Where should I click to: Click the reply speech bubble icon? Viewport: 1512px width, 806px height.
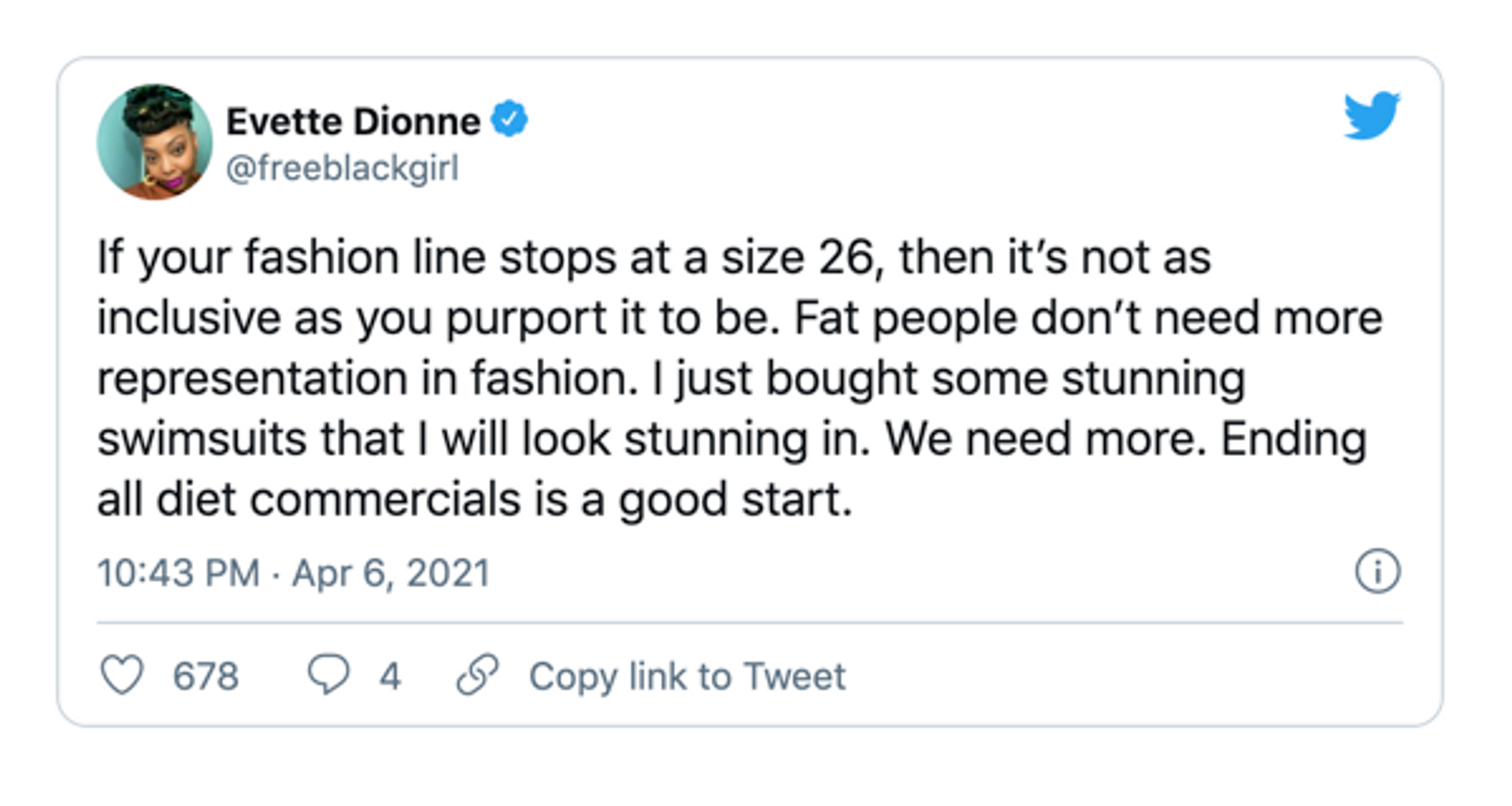328,674
